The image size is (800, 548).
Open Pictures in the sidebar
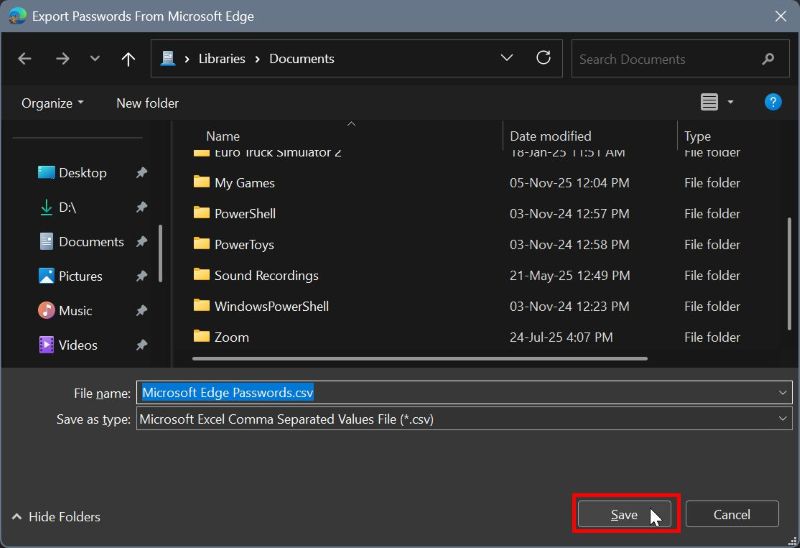pos(80,276)
